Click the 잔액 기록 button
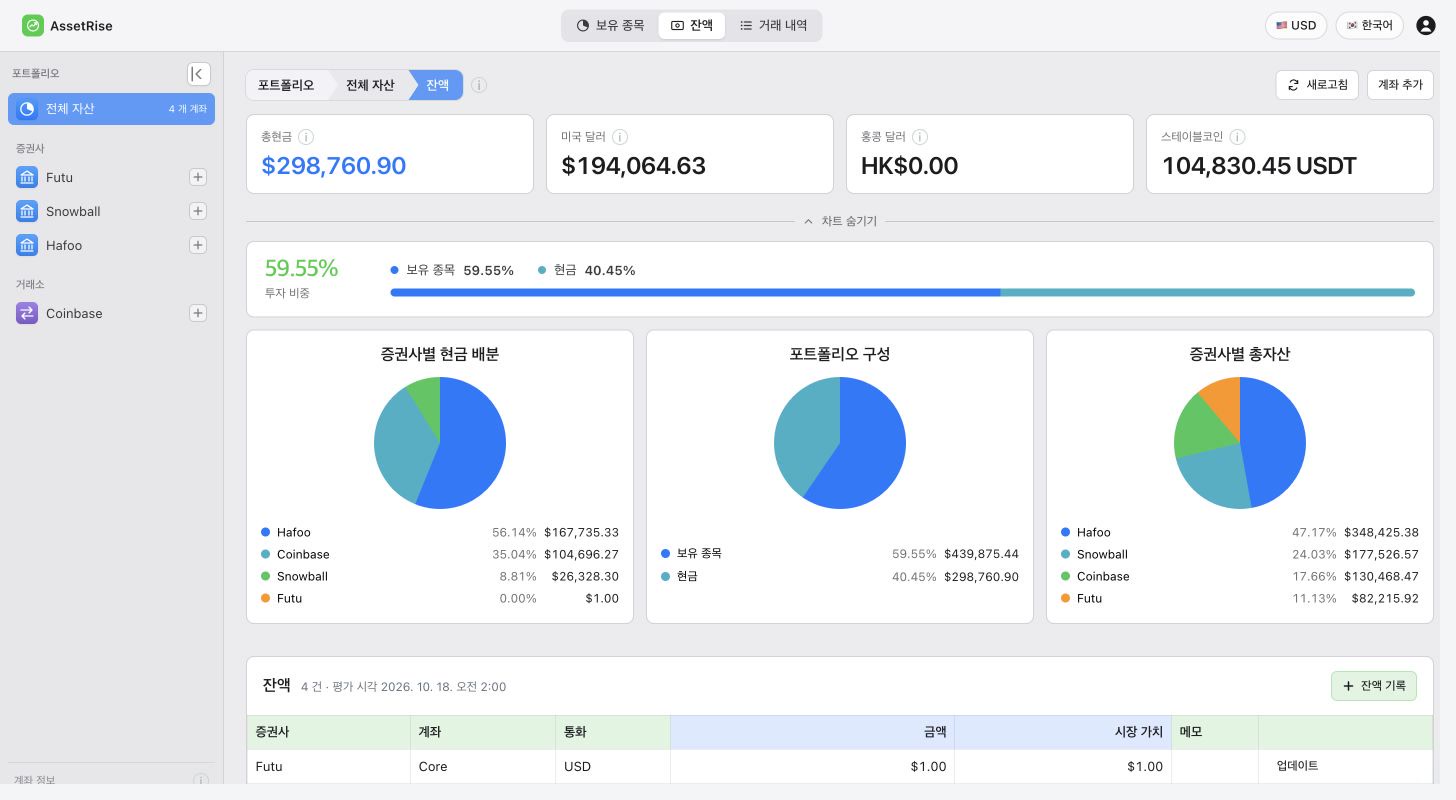This screenshot has width=1456, height=800. 1374,686
